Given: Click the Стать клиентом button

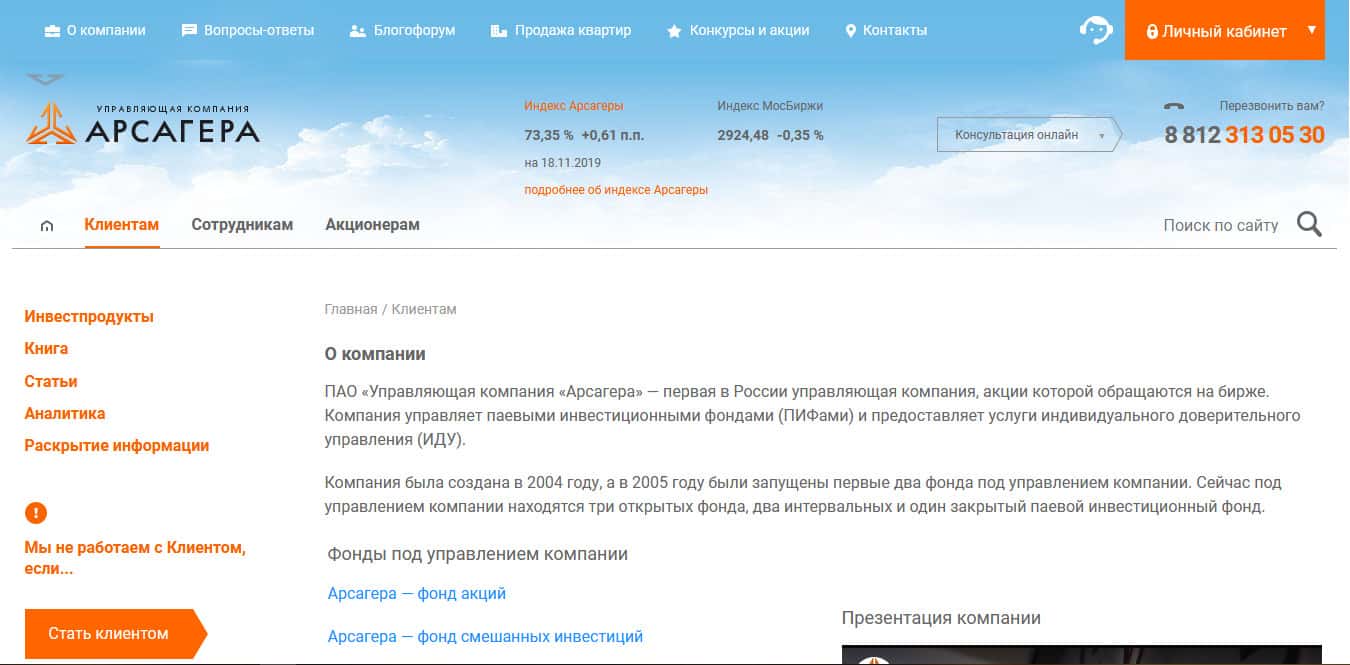Looking at the screenshot, I should point(115,634).
